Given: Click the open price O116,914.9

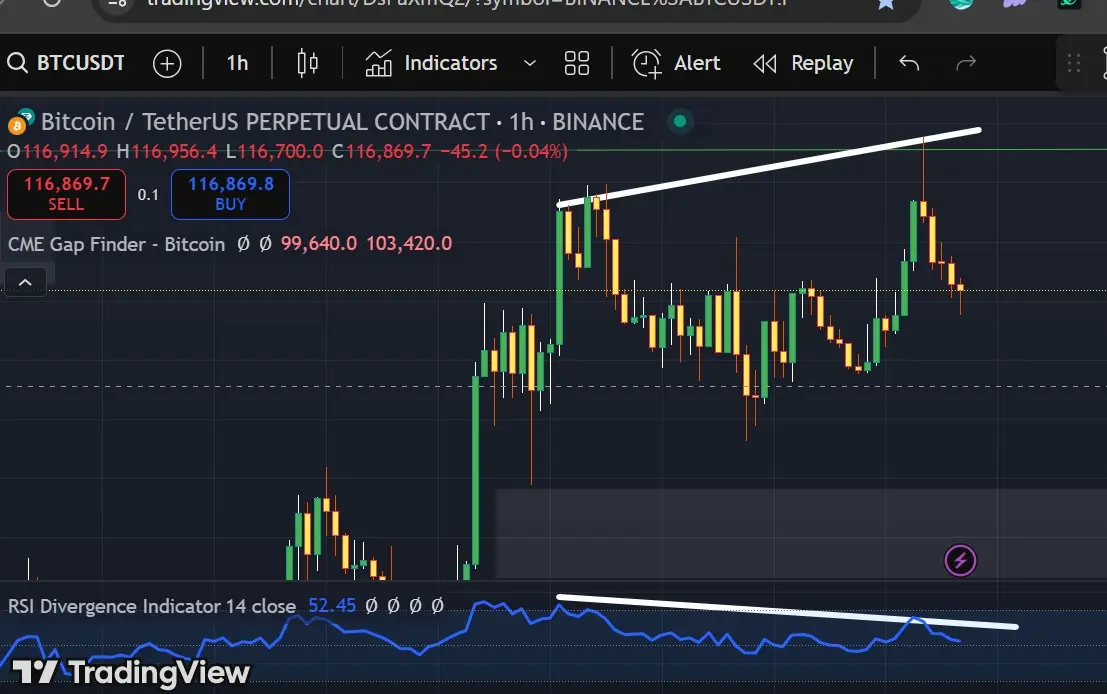Looking at the screenshot, I should (x=58, y=151).
